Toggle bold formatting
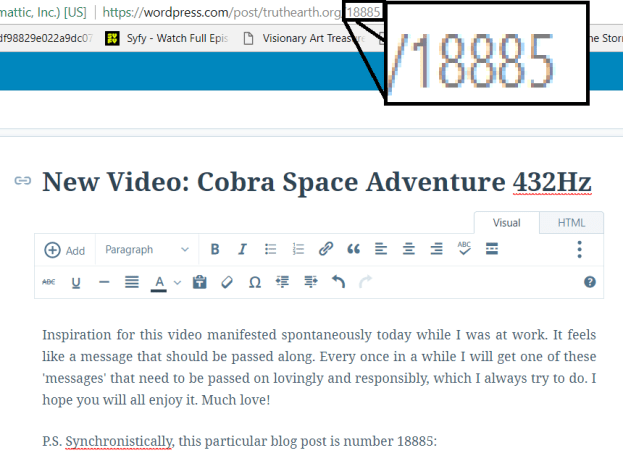Image resolution: width=623 pixels, height=453 pixels. tap(215, 250)
